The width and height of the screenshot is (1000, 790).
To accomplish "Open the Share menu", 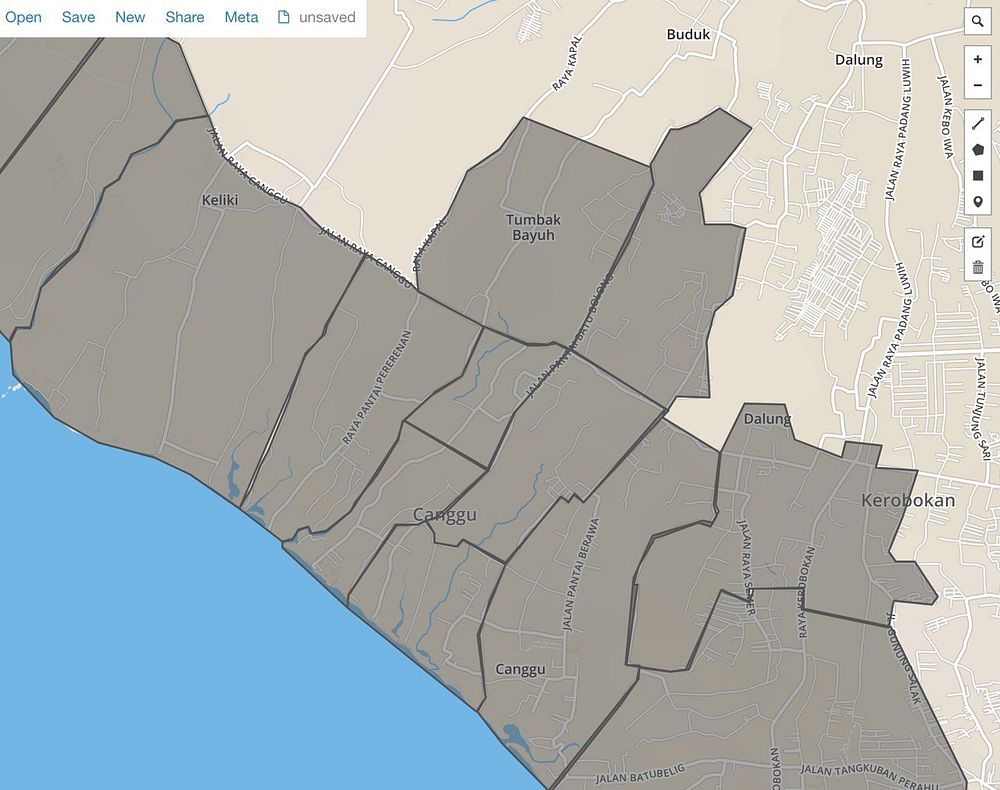I will tap(185, 17).
